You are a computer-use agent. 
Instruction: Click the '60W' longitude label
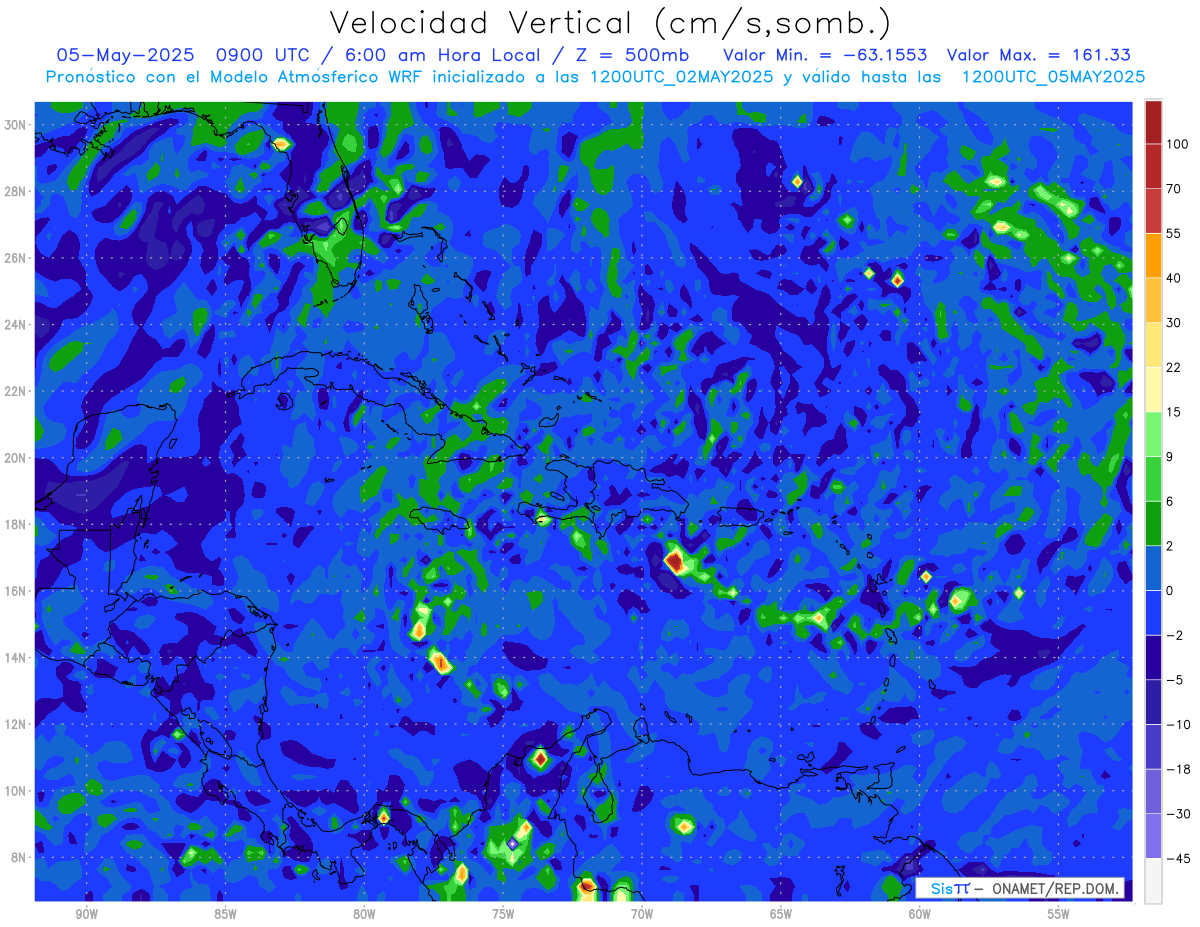point(920,914)
